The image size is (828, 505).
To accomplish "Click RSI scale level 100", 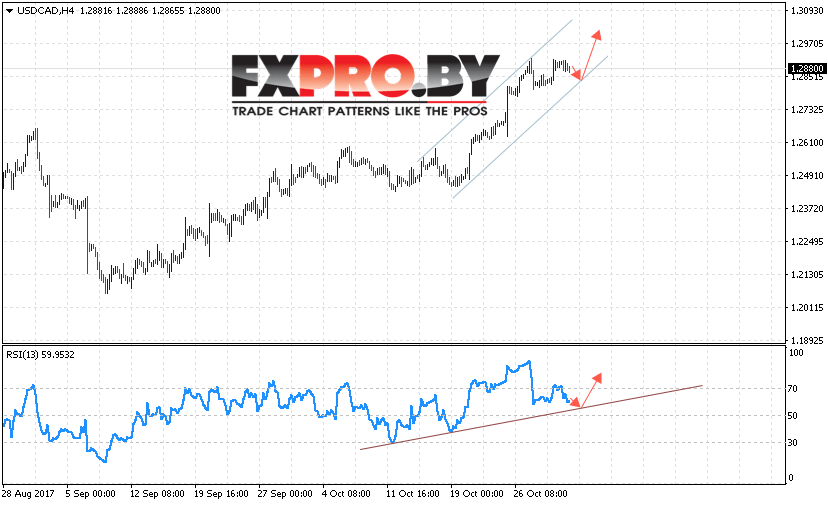I will 795,353.
